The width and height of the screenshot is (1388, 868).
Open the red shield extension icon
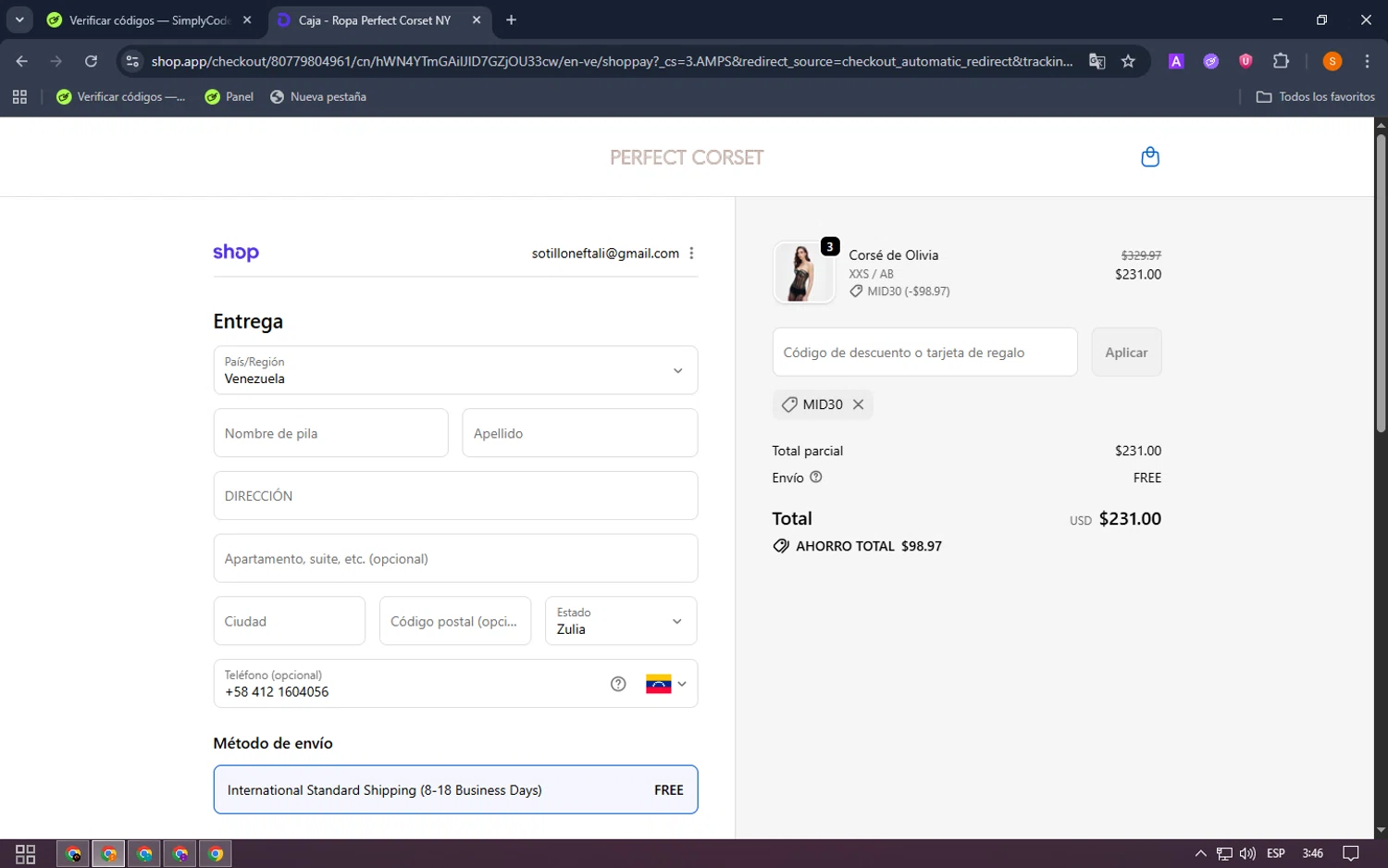point(1245,61)
